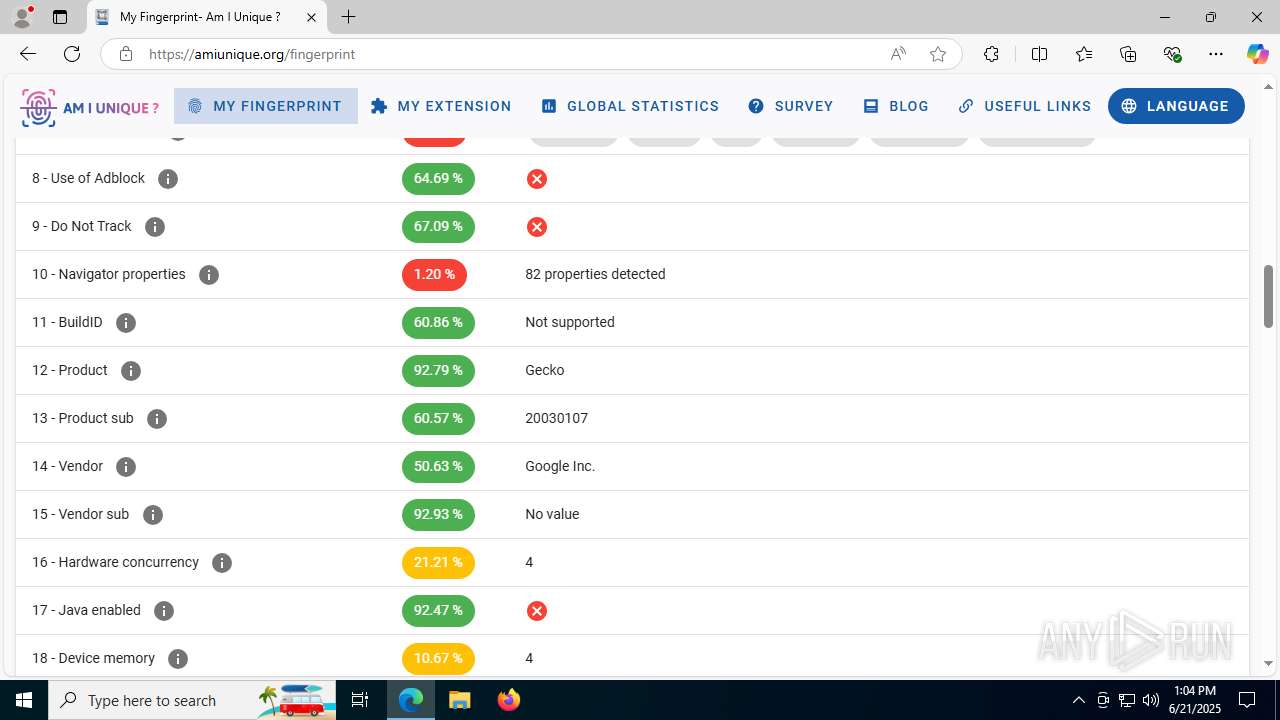Open My Fingerprint nav item

265,106
